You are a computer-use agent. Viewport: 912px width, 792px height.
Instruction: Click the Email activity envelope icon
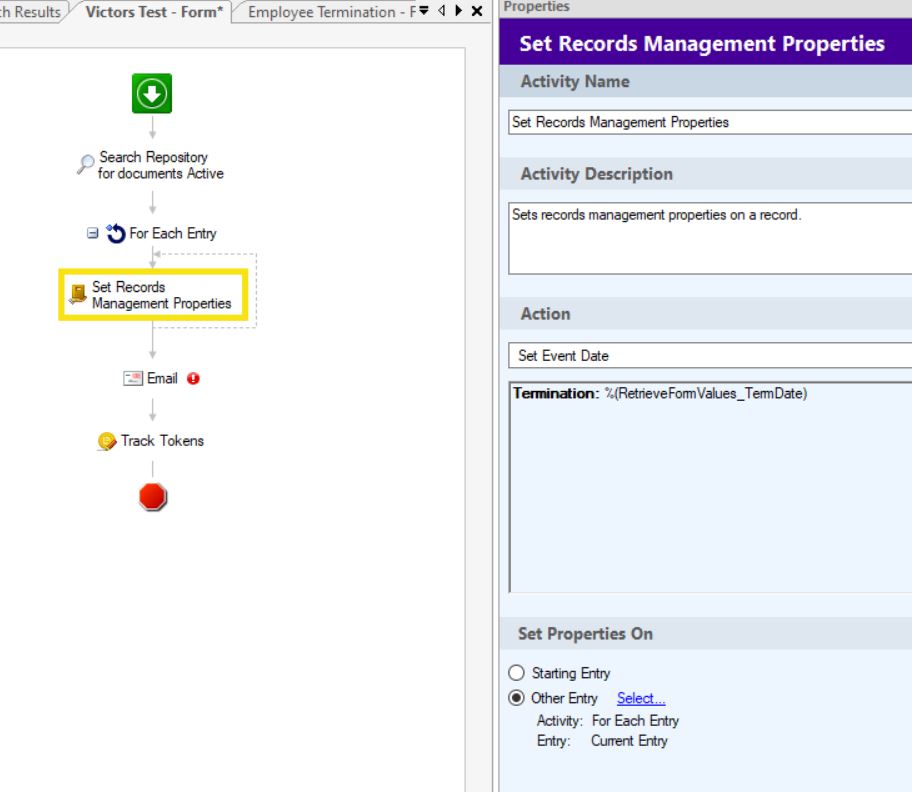point(133,379)
